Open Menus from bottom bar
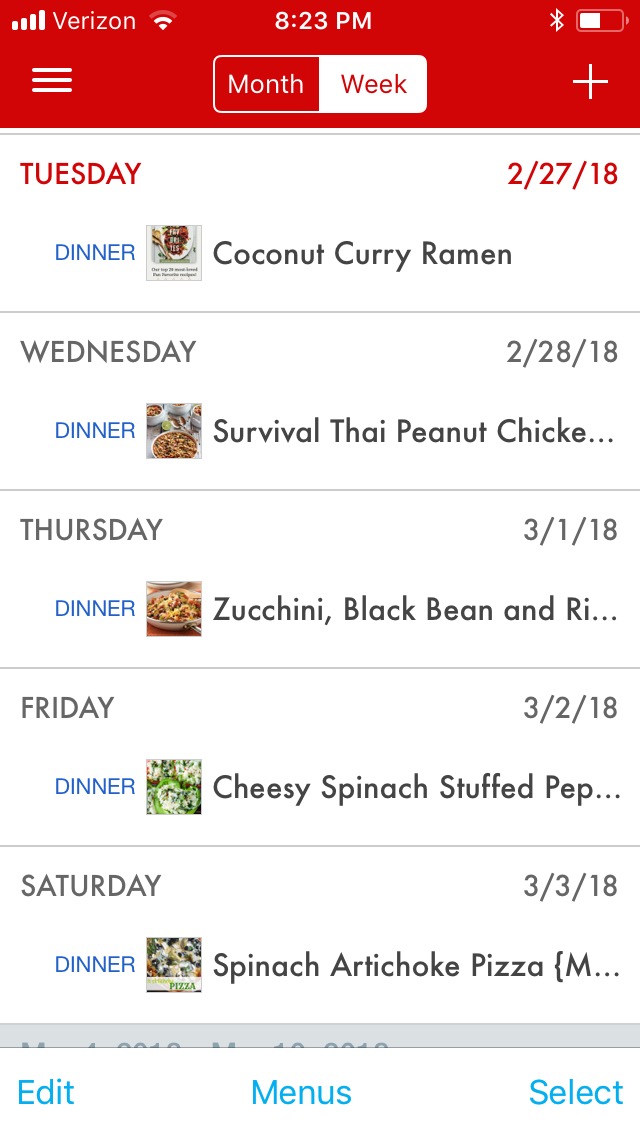The image size is (640, 1136). pos(301,1092)
